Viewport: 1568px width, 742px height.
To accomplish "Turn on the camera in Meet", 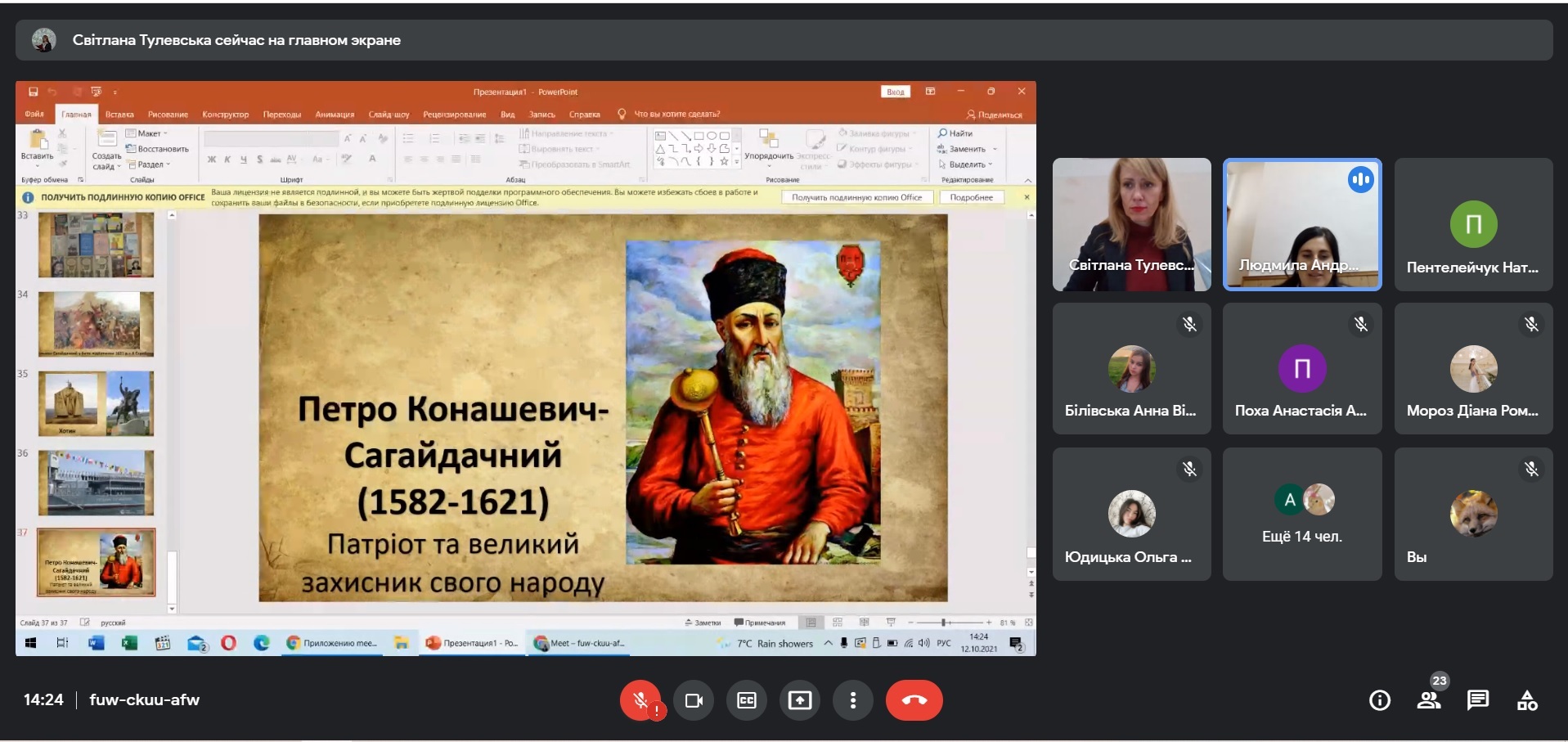I will pos(694,700).
